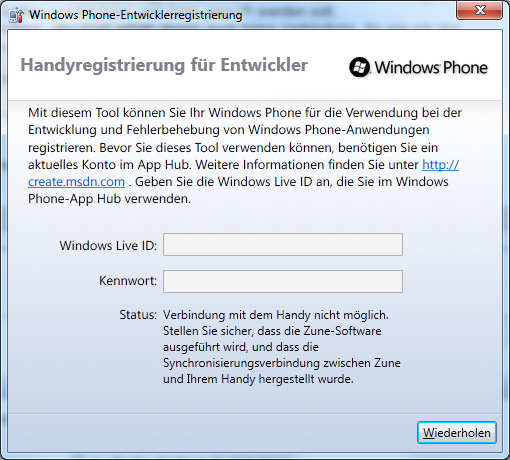Click the window title text
This screenshot has width=510, height=460.
coord(135,15)
